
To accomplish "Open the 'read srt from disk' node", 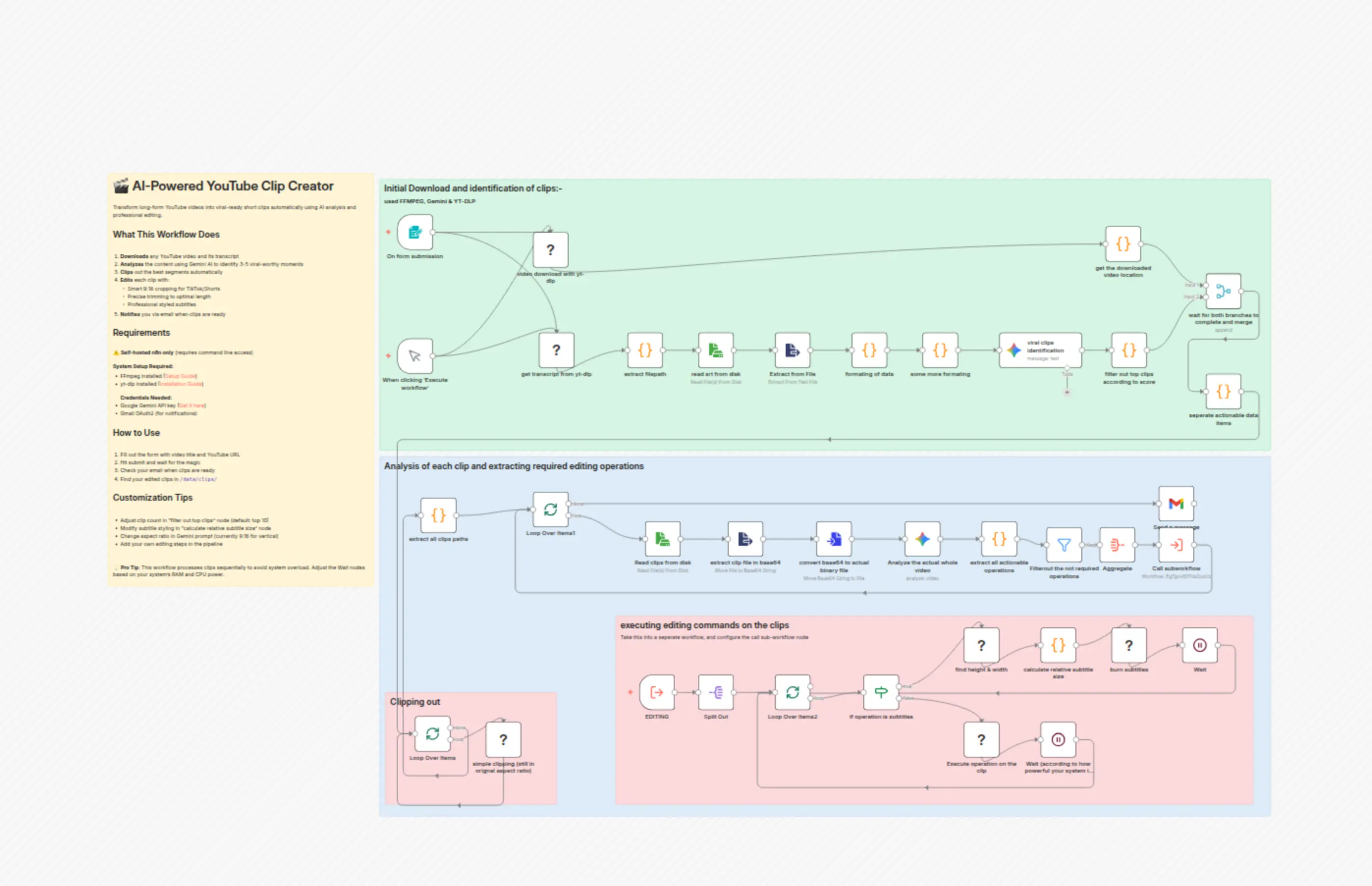I will (715, 350).
